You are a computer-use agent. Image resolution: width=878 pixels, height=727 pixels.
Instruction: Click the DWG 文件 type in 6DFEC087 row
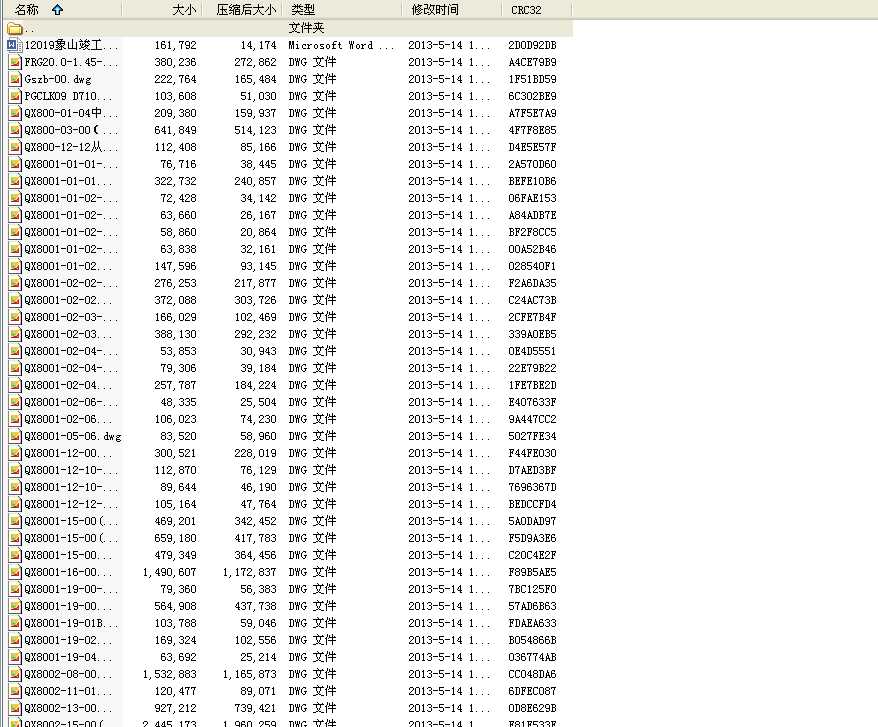point(312,691)
